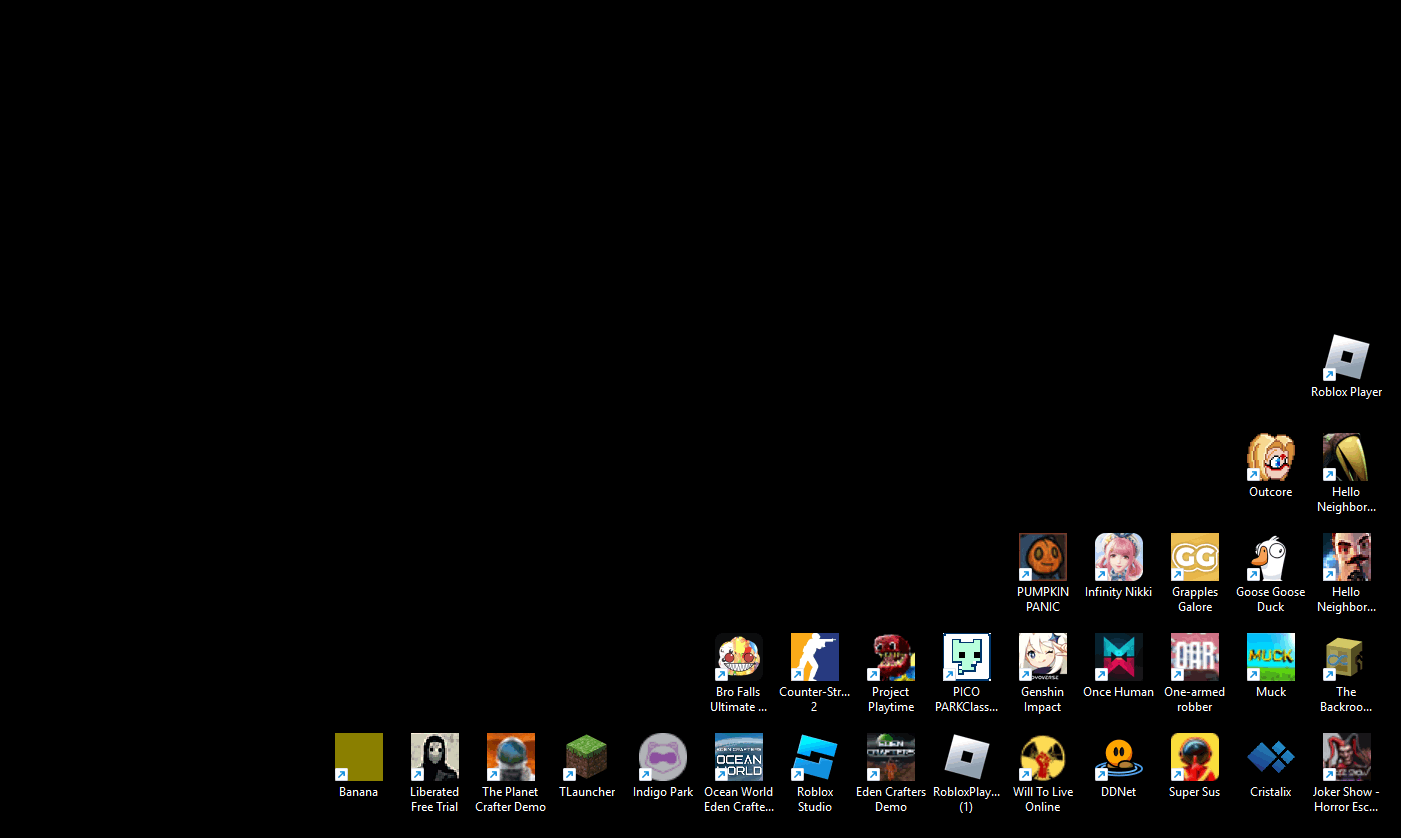
Task: Click the Cristalix desktop icon
Action: 1270,757
